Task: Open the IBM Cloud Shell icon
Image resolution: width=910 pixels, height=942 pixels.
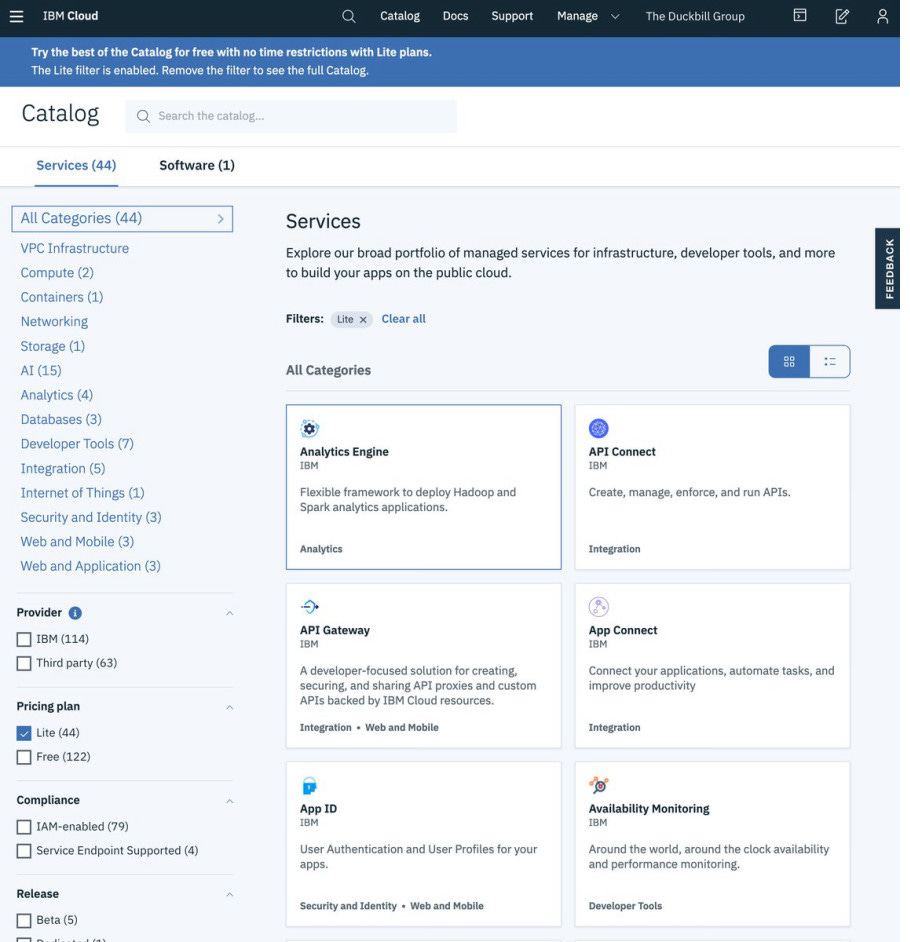Action: pyautogui.click(x=799, y=16)
